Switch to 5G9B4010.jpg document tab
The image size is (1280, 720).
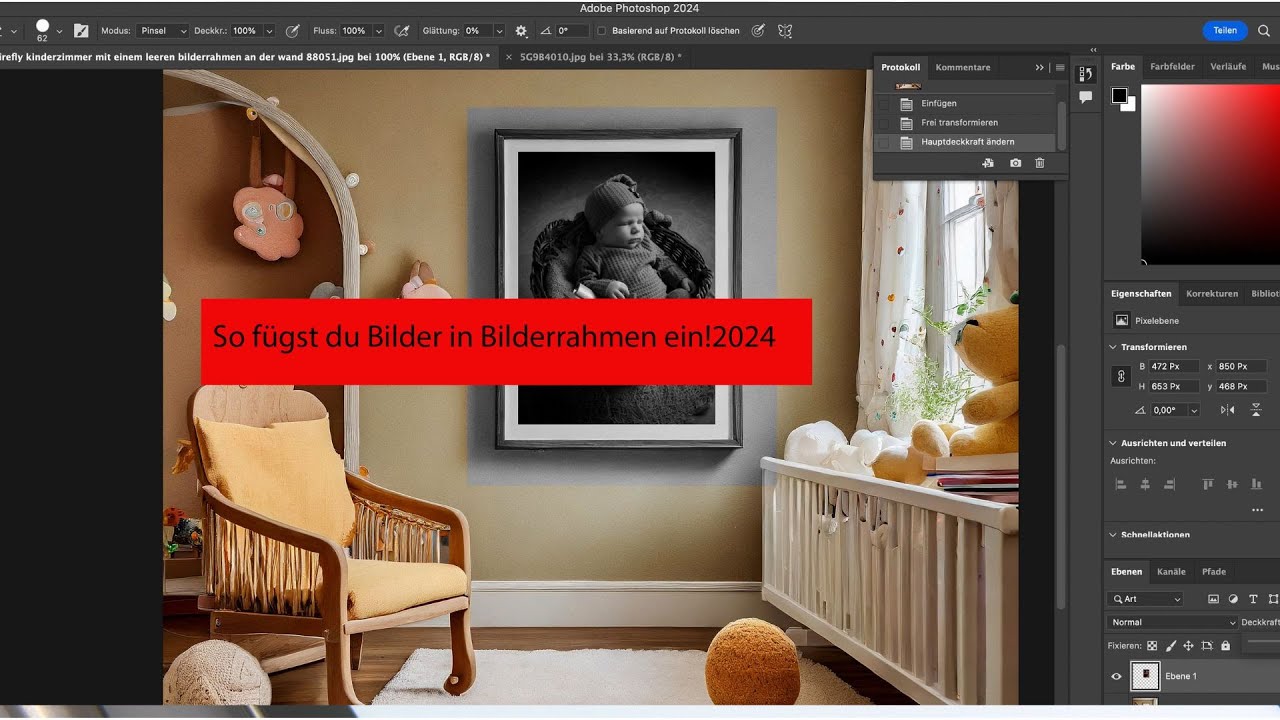pos(600,57)
